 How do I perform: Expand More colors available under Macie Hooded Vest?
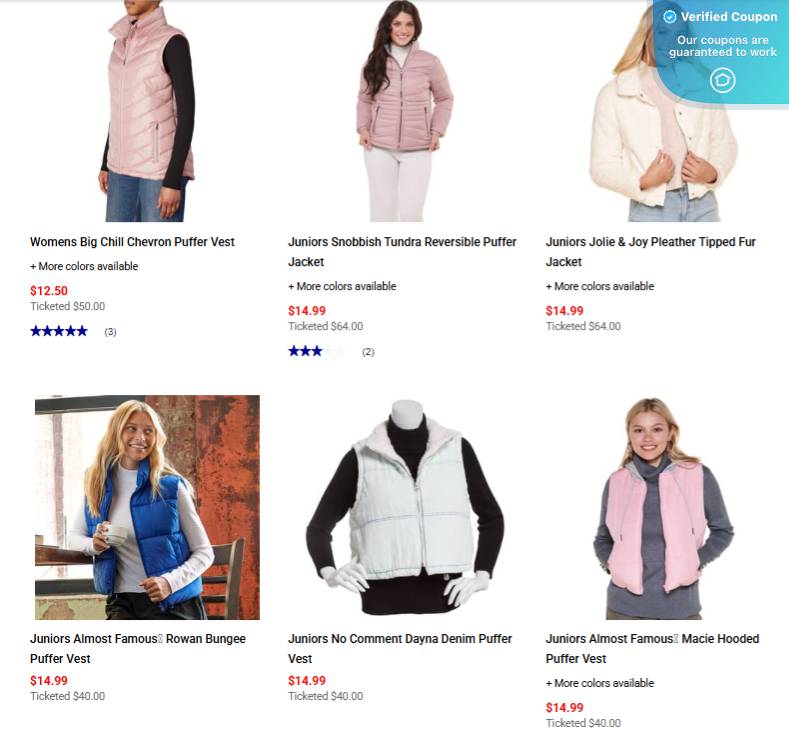[x=600, y=683]
